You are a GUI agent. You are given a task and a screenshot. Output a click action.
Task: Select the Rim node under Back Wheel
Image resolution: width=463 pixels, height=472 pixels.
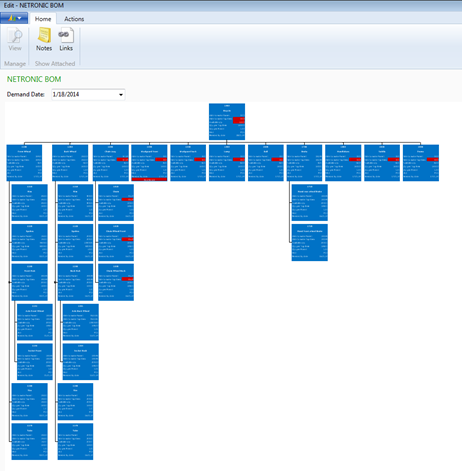coord(75,203)
